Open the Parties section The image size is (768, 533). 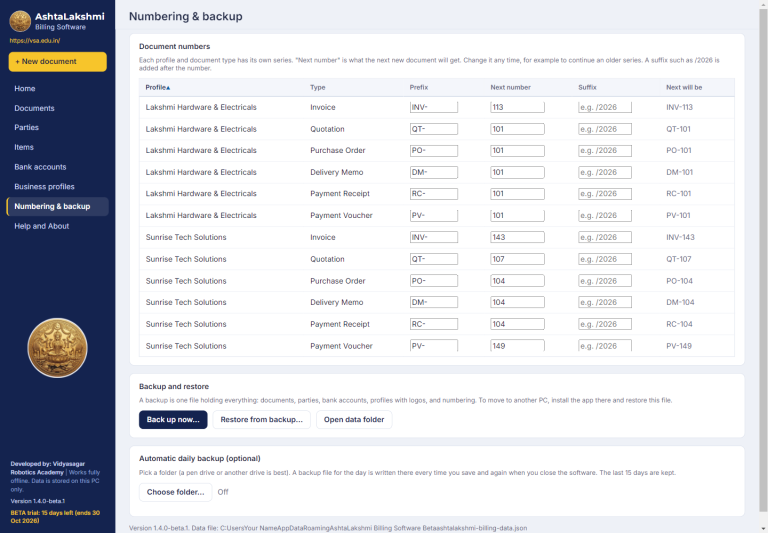click(26, 127)
